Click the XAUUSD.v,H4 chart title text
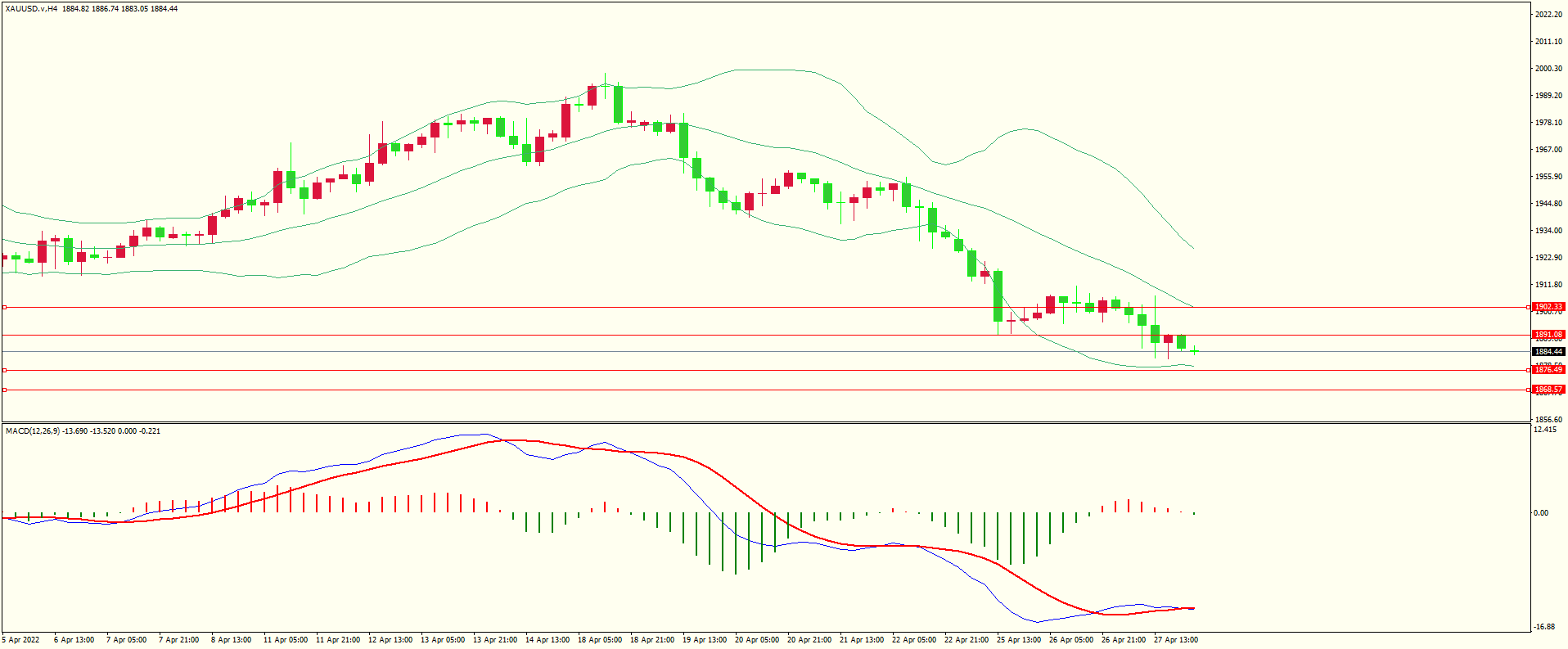Image resolution: width=1568 pixels, height=649 pixels. [x=31, y=9]
